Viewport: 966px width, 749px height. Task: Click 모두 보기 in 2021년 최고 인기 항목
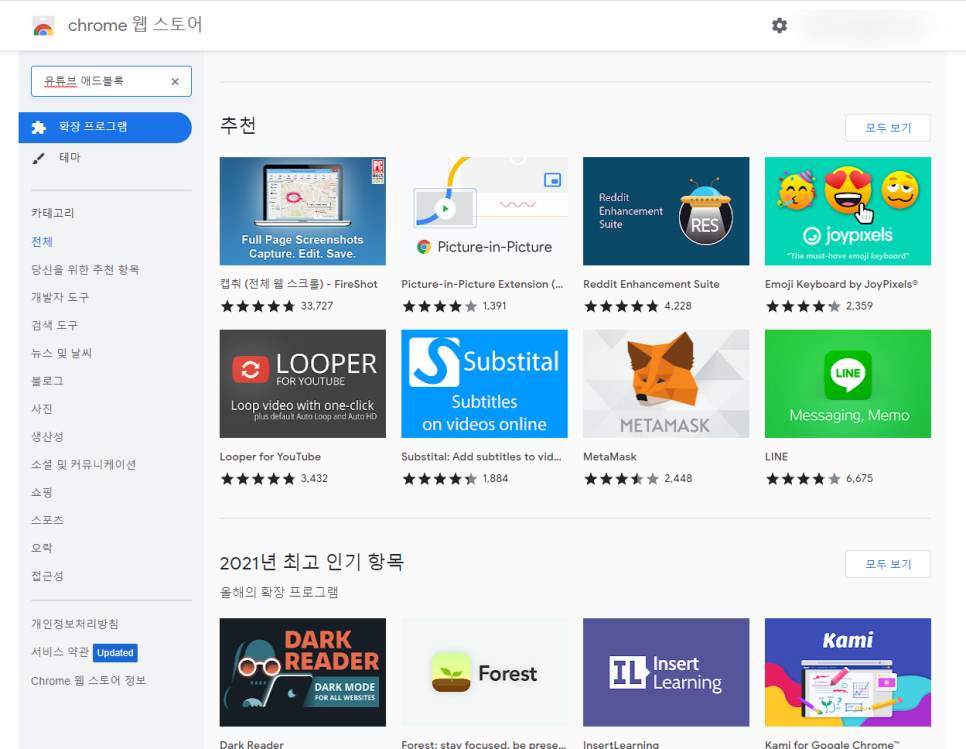(x=888, y=564)
